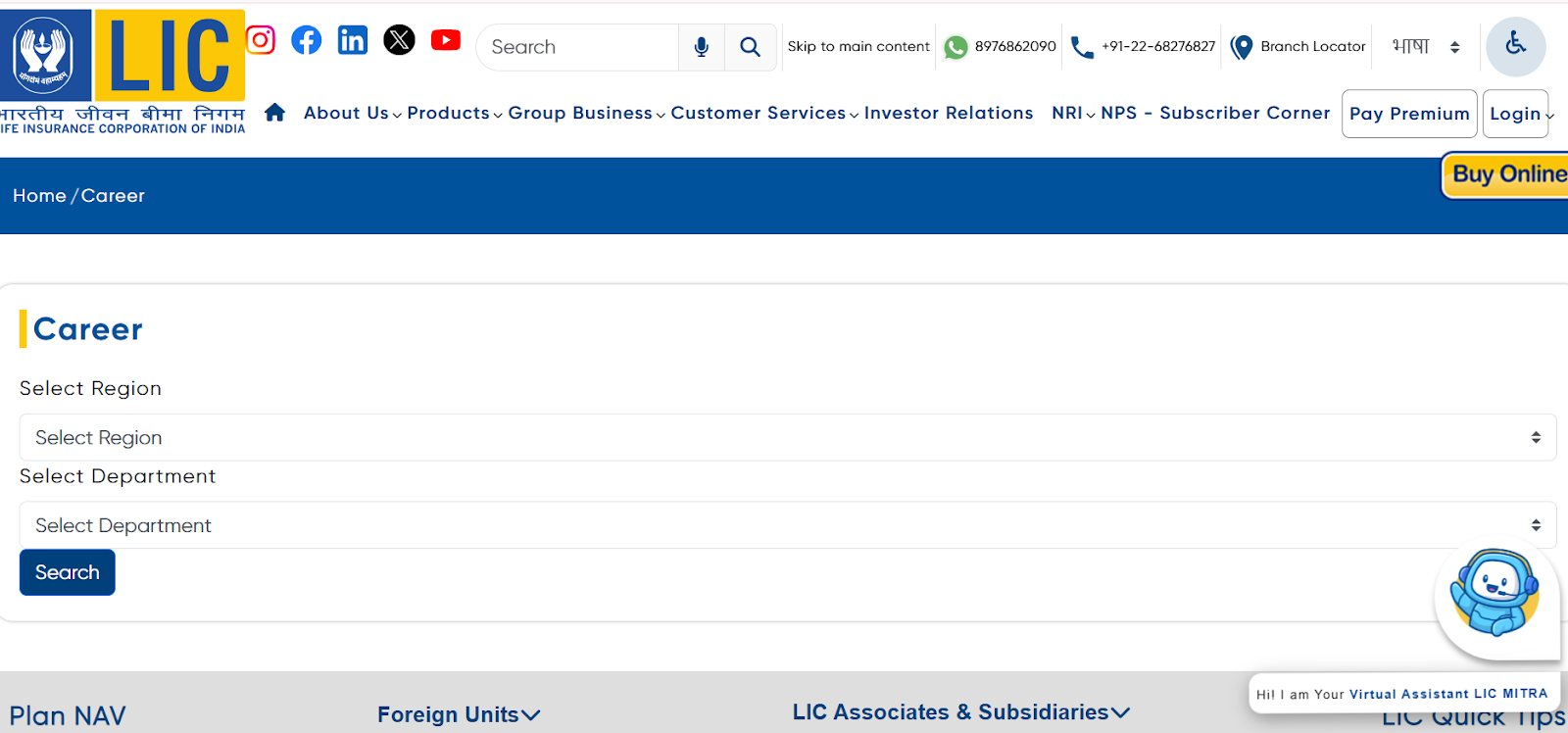
Task: Click Home in the breadcrumb
Action: pyautogui.click(x=39, y=196)
